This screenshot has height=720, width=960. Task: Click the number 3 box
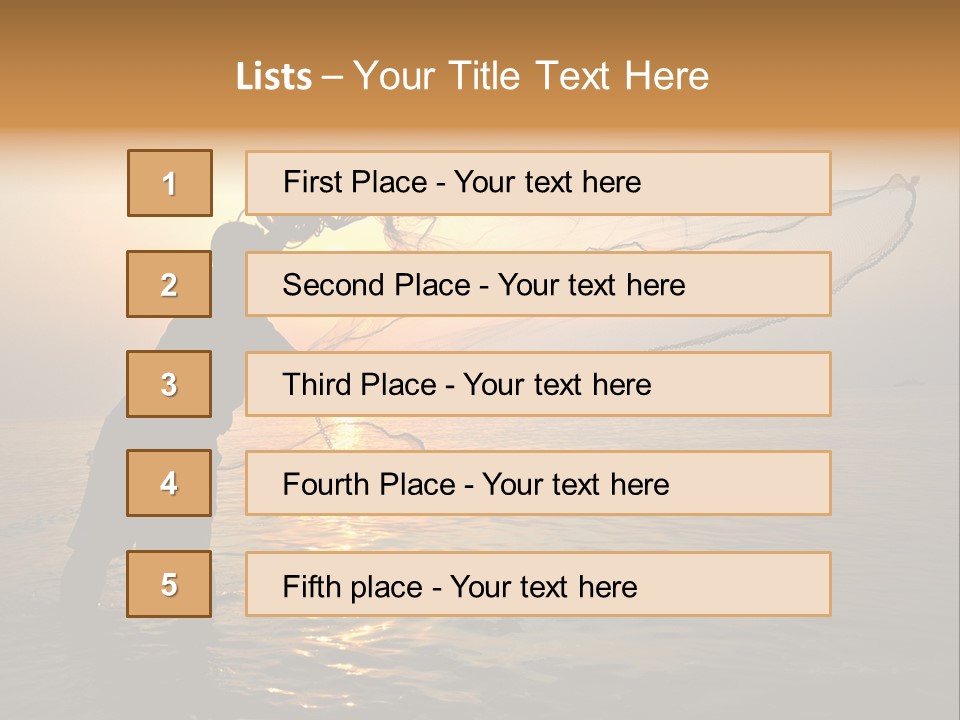pos(169,384)
